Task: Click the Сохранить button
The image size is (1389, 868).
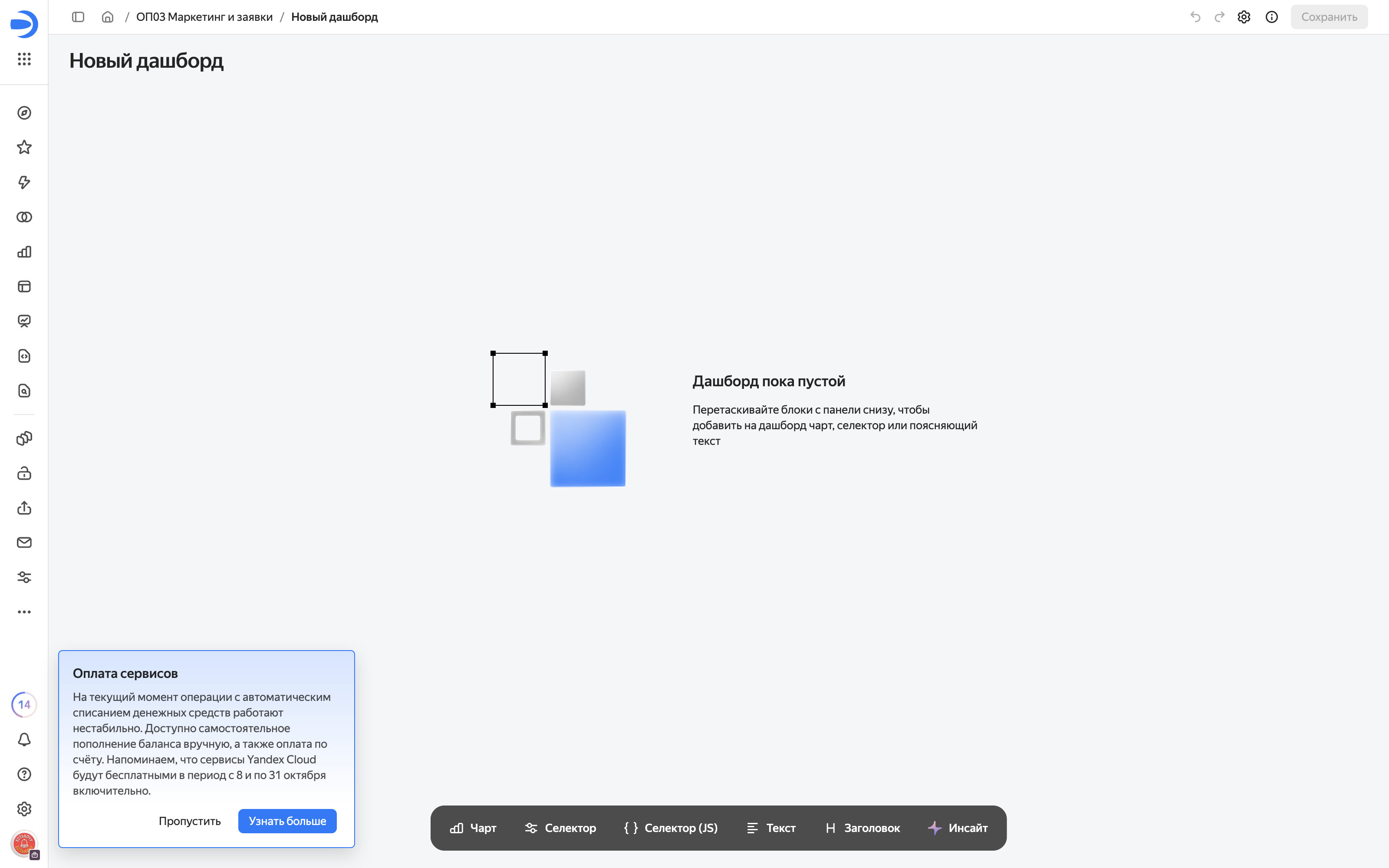Action: coord(1329,17)
